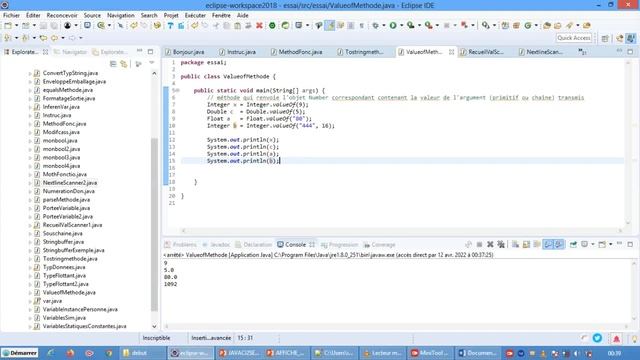Toggle Show Whitespace Characters pilcrow icon

[362, 25]
